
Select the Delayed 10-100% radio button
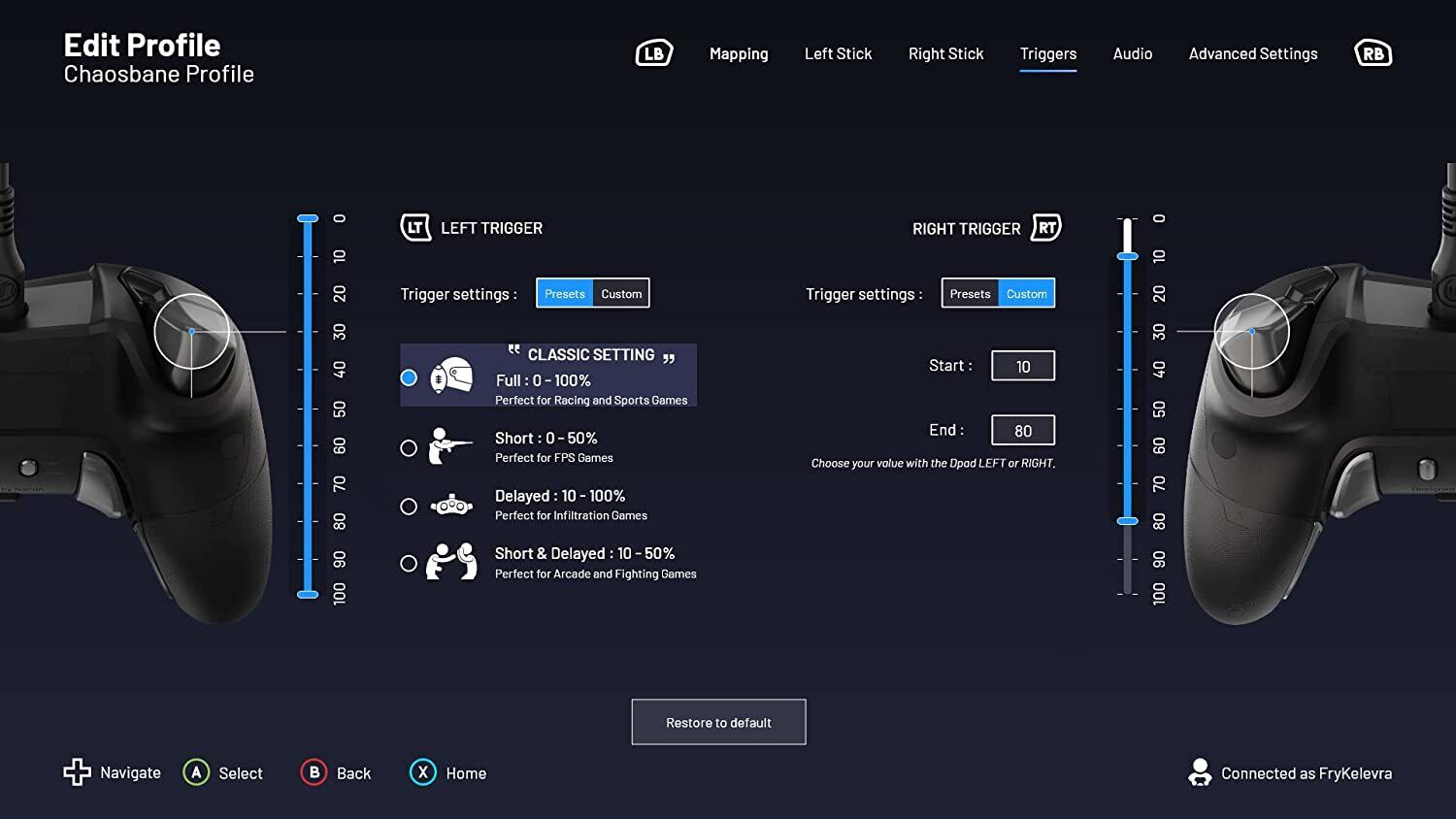[x=409, y=507]
